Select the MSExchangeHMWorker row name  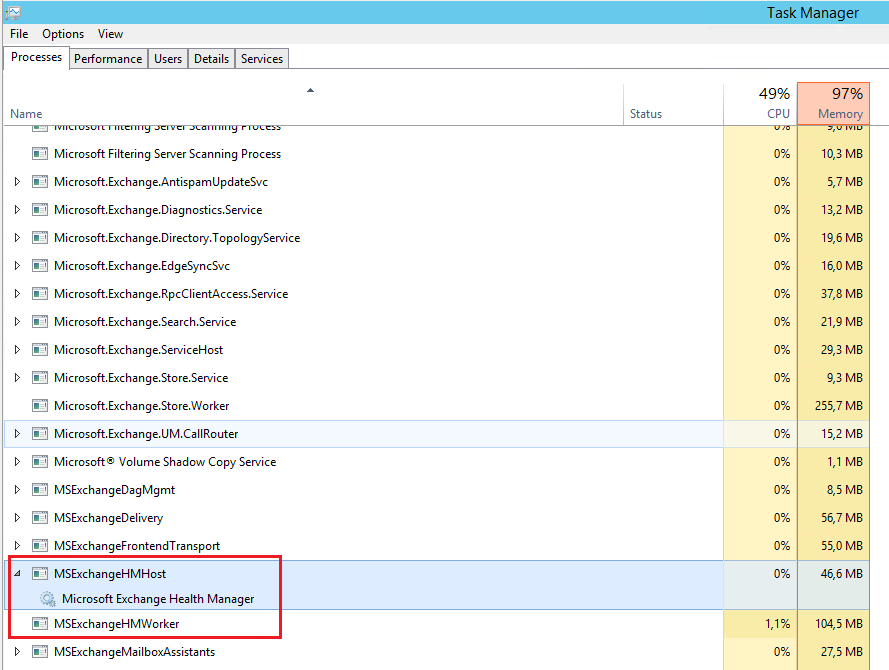pos(117,624)
